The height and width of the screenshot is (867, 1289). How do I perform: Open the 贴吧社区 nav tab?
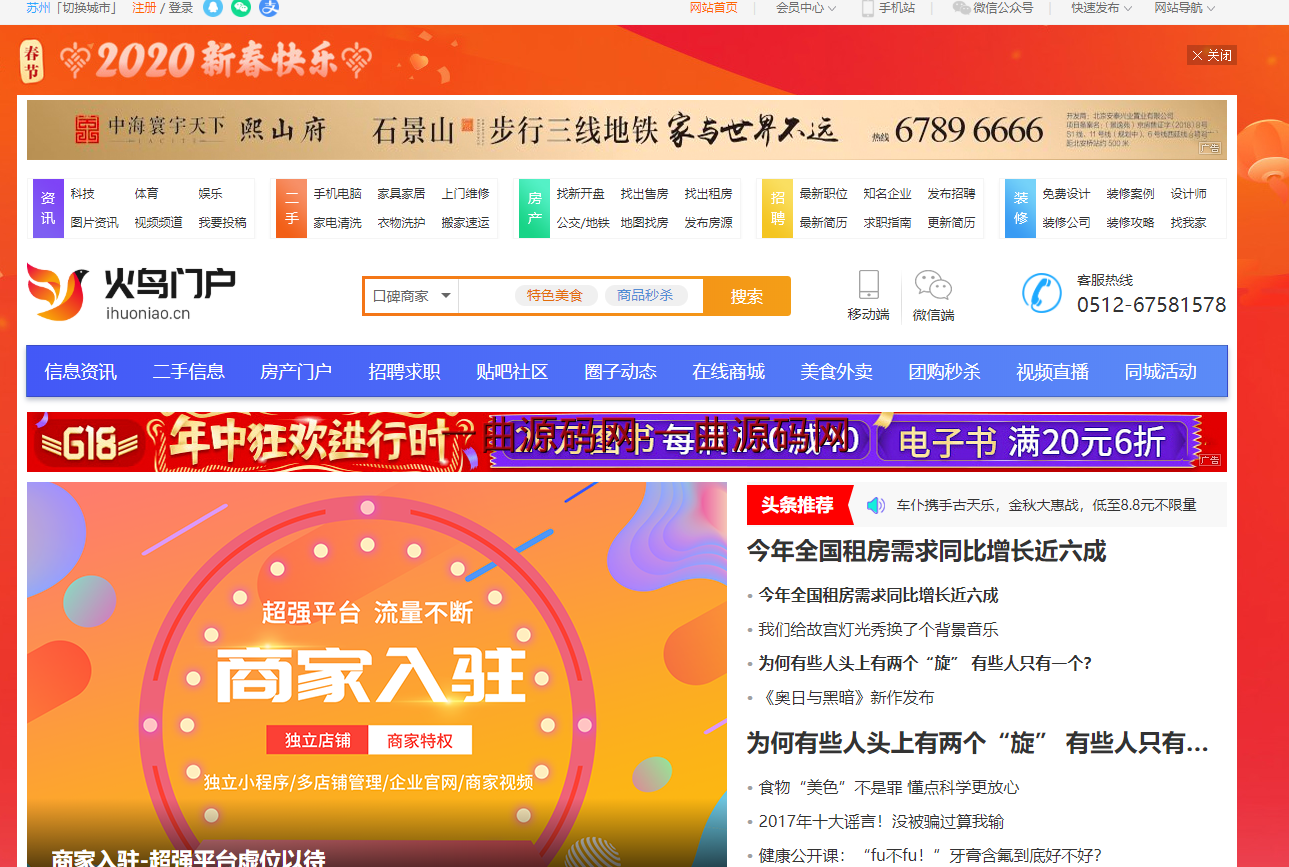(512, 372)
